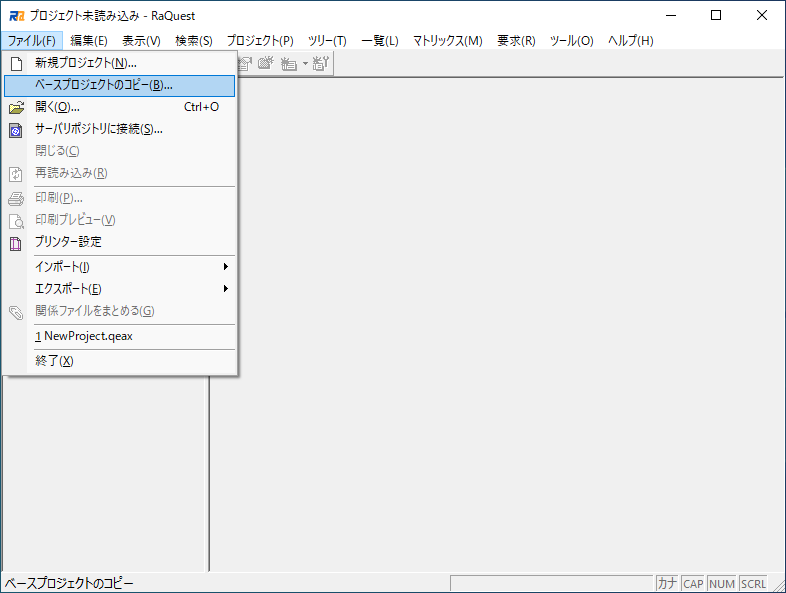Click the NUM status bar indicator

click(x=722, y=583)
